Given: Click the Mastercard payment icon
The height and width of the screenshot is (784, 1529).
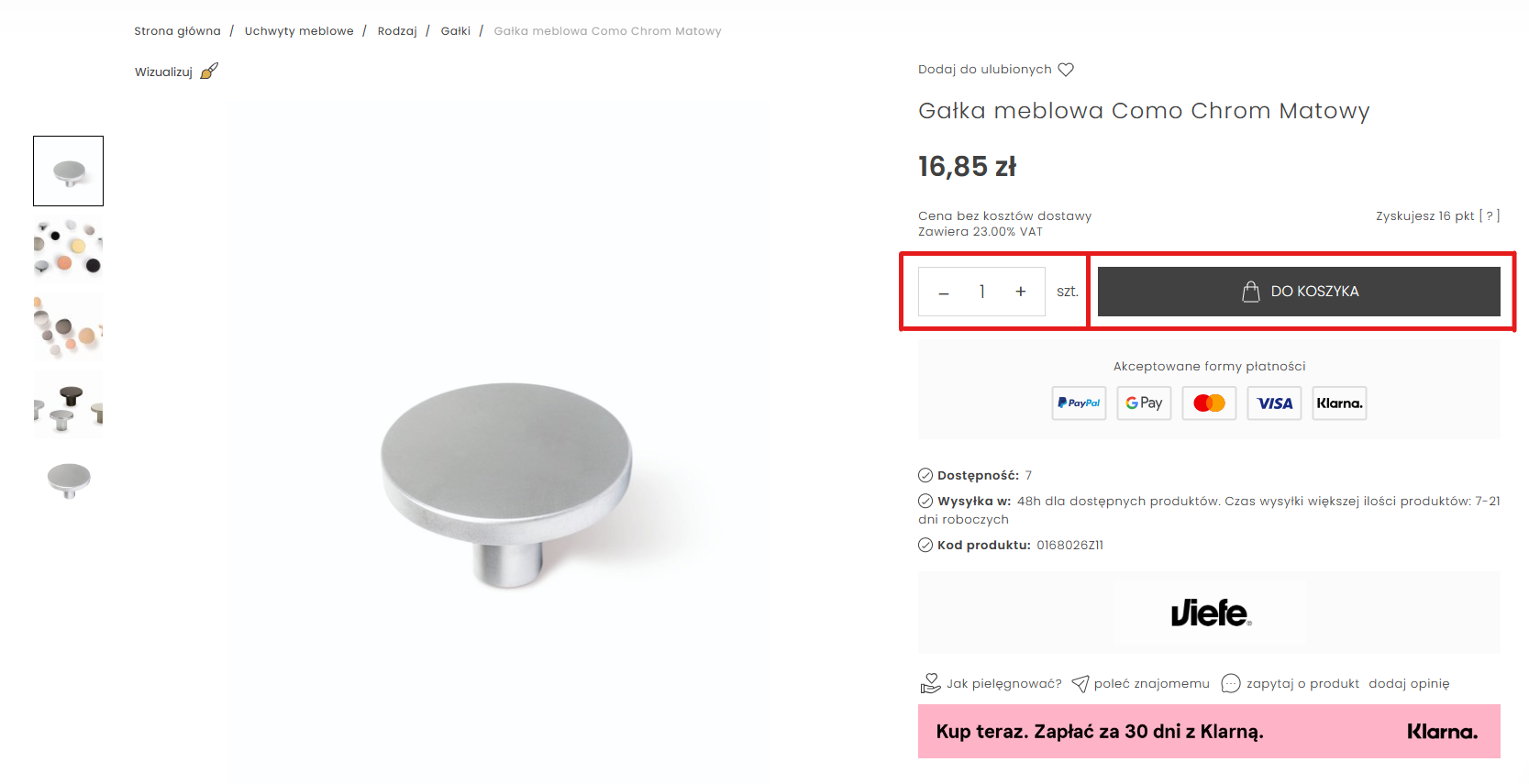Looking at the screenshot, I should point(1209,403).
